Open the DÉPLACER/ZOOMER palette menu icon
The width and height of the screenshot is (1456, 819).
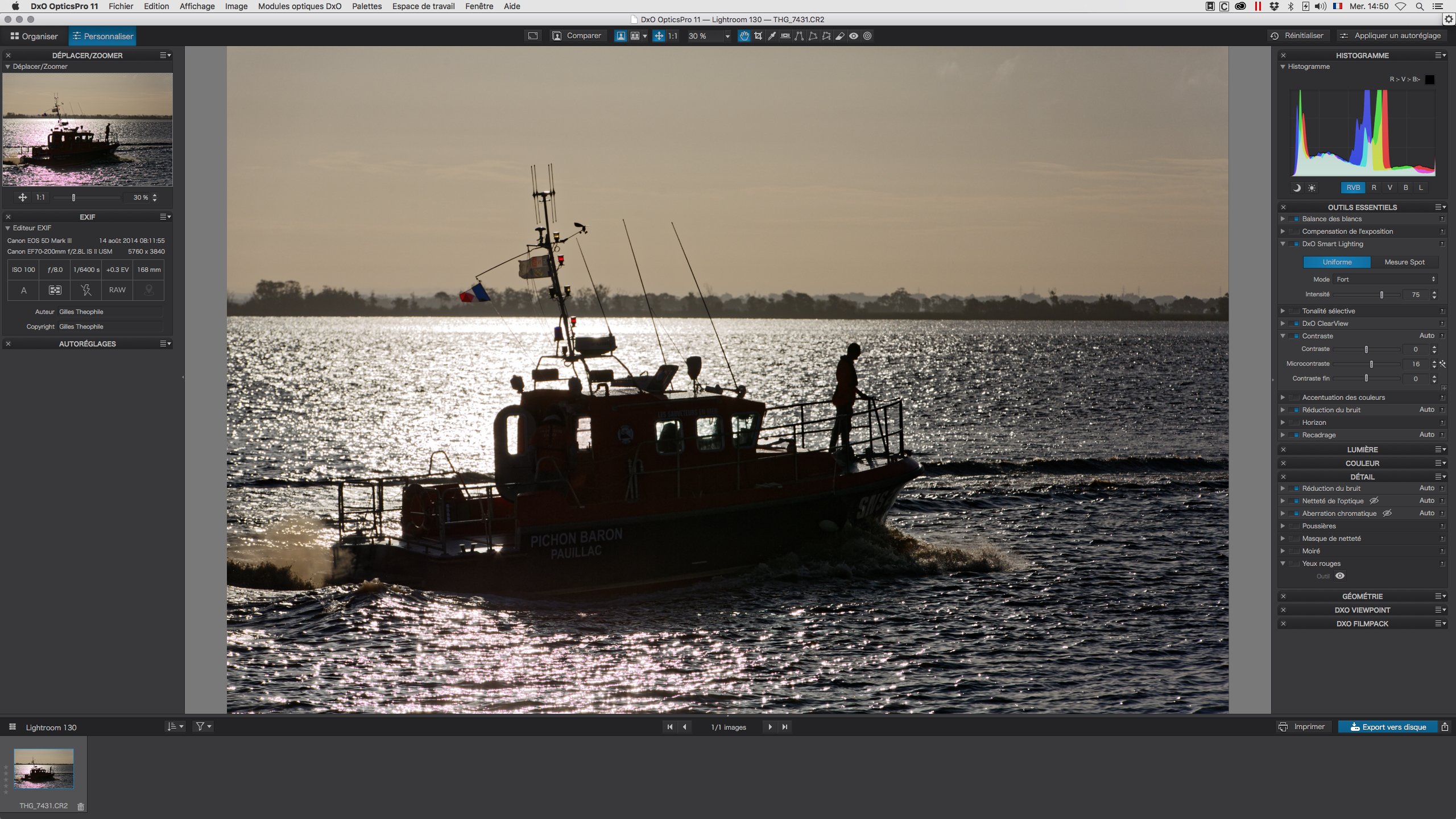tap(166, 56)
